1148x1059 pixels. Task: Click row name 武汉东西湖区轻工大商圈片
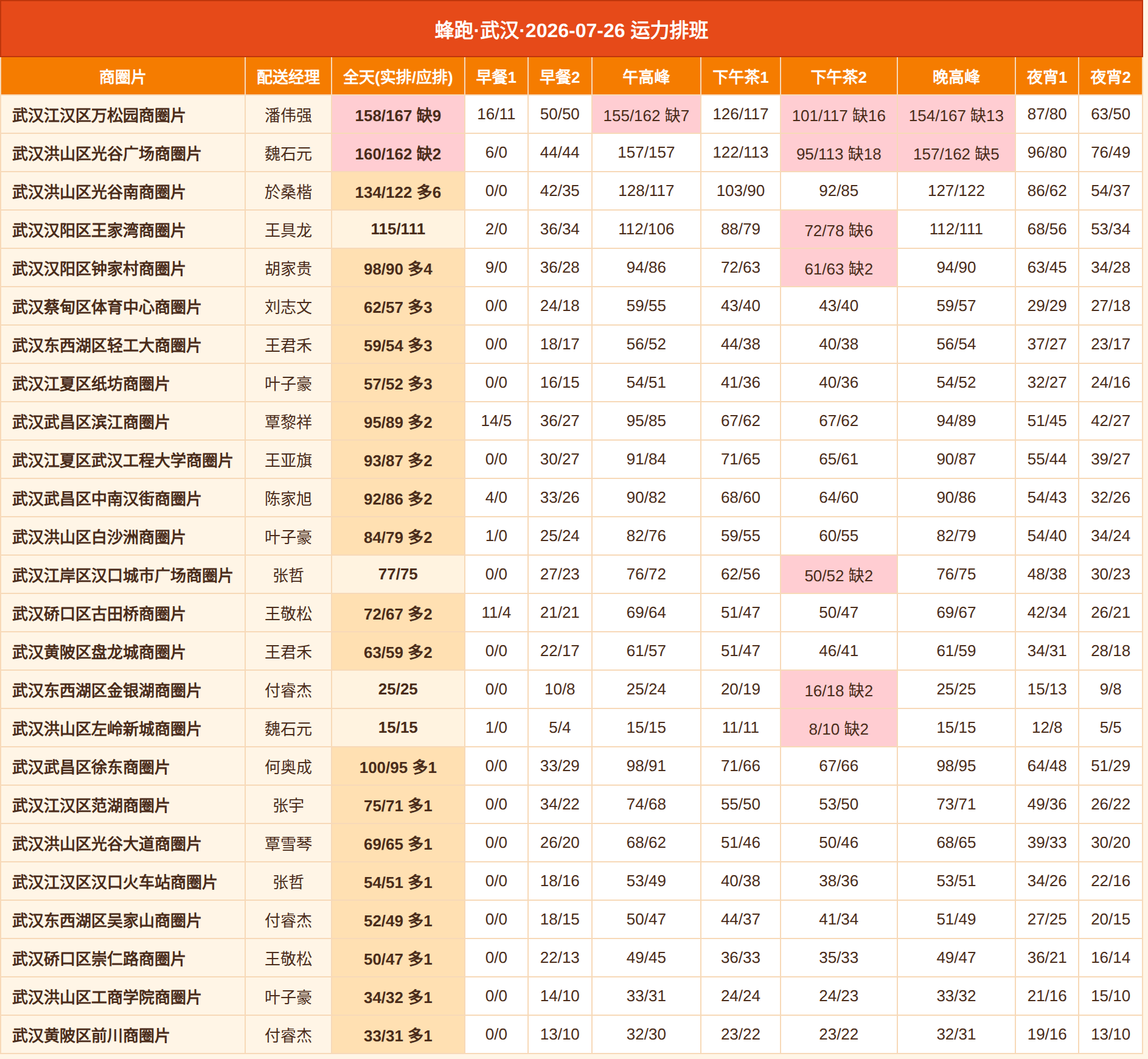pyautogui.click(x=106, y=345)
